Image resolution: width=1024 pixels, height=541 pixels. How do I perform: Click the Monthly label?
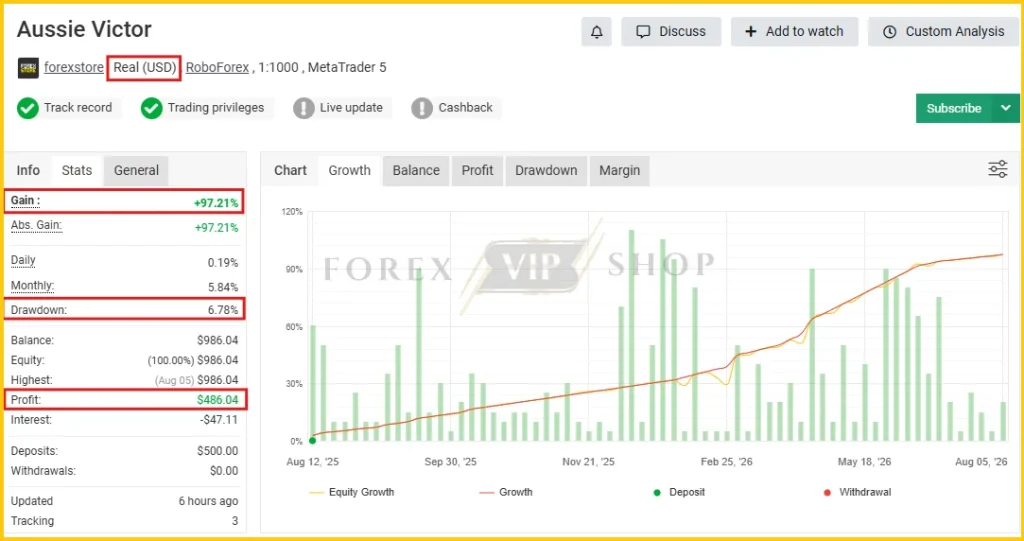pos(33,286)
